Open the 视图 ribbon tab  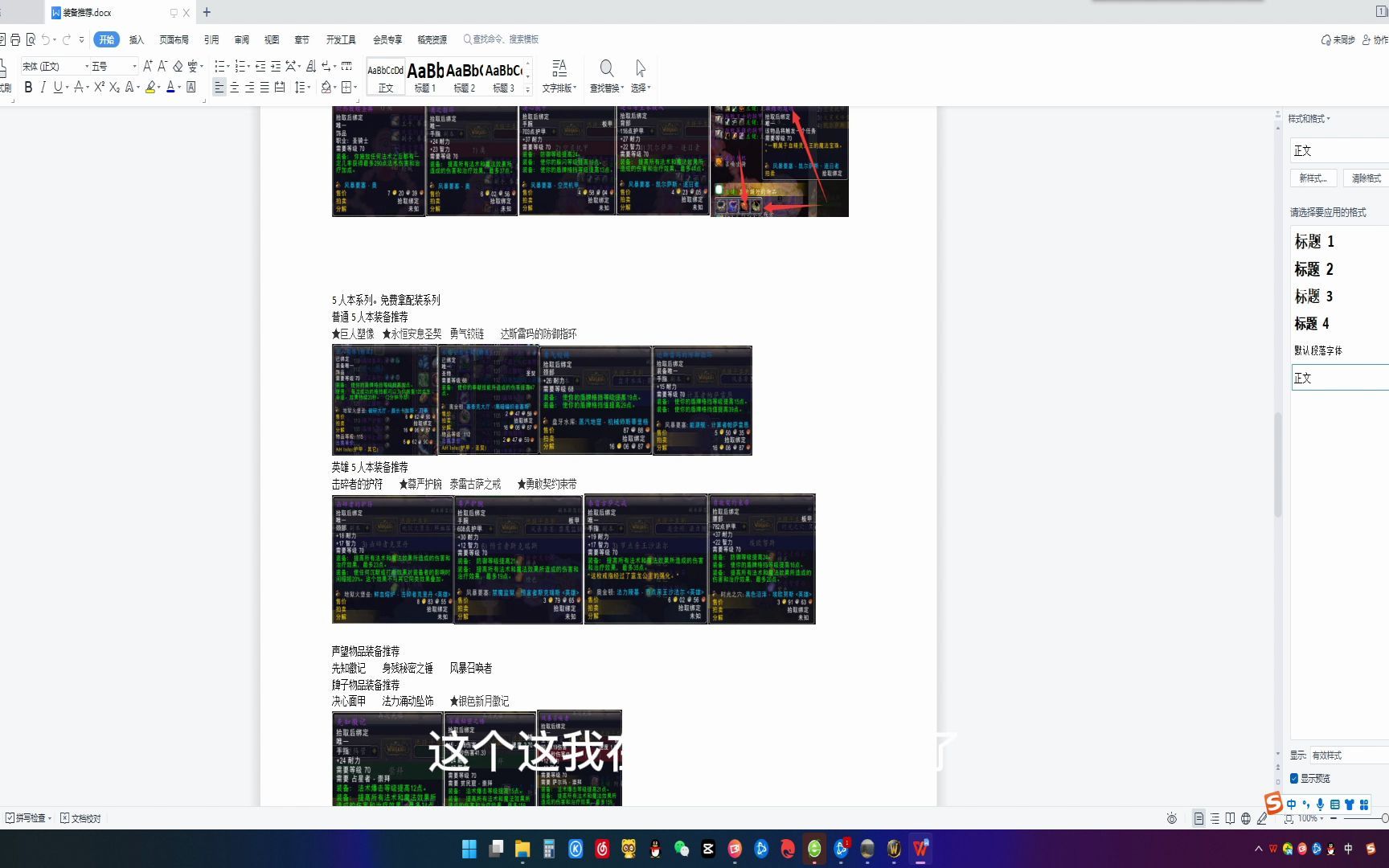click(x=272, y=39)
